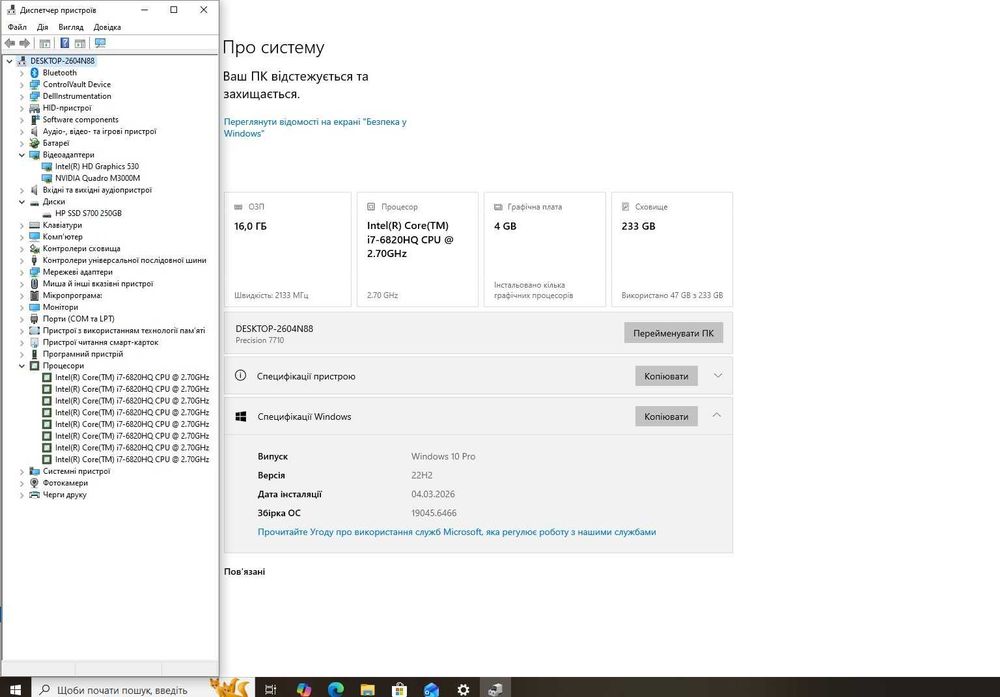Collapse the DESKTOP-2604N88 root node

[10, 61]
